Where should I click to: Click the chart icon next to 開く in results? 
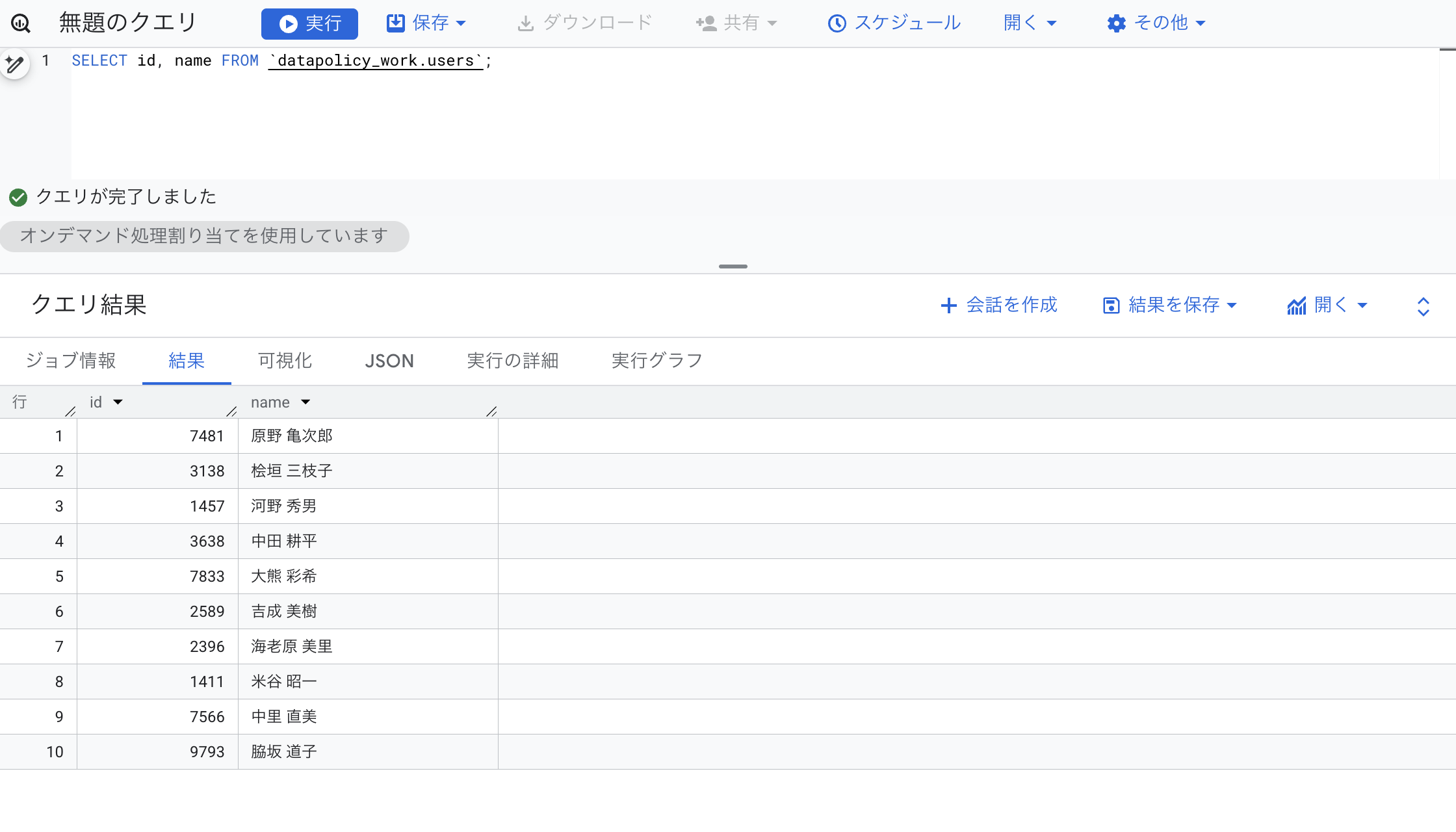pyautogui.click(x=1297, y=305)
